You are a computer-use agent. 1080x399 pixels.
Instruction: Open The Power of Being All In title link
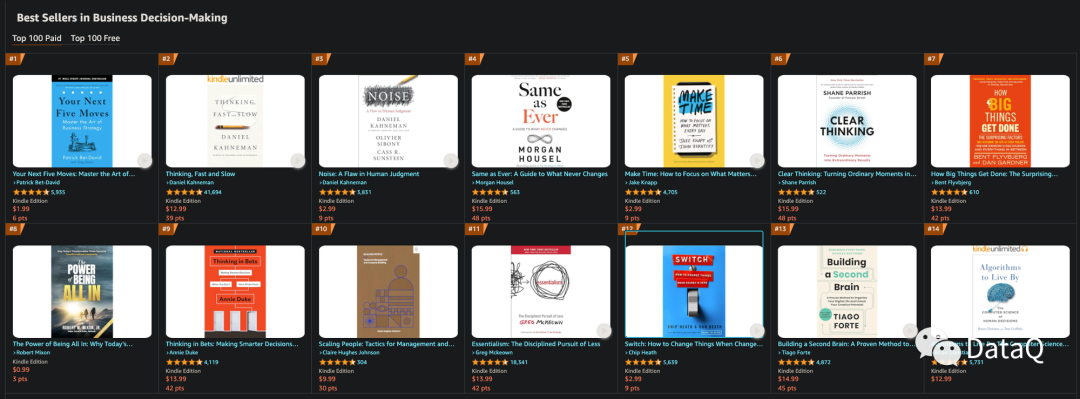pyautogui.click(x=73, y=343)
